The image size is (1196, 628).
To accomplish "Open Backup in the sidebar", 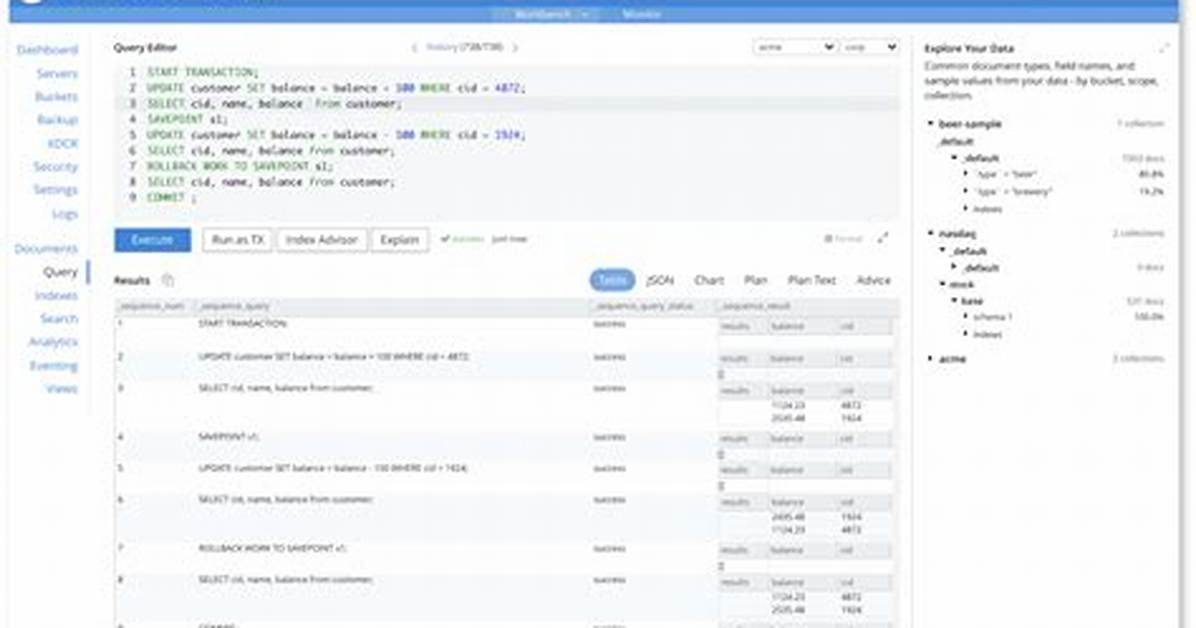I will [58, 120].
